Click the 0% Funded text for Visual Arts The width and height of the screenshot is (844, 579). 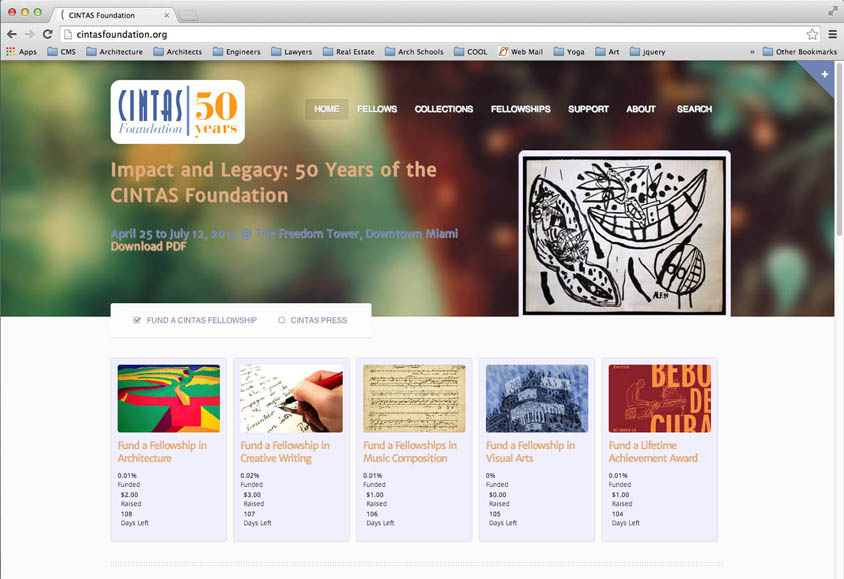(497, 480)
